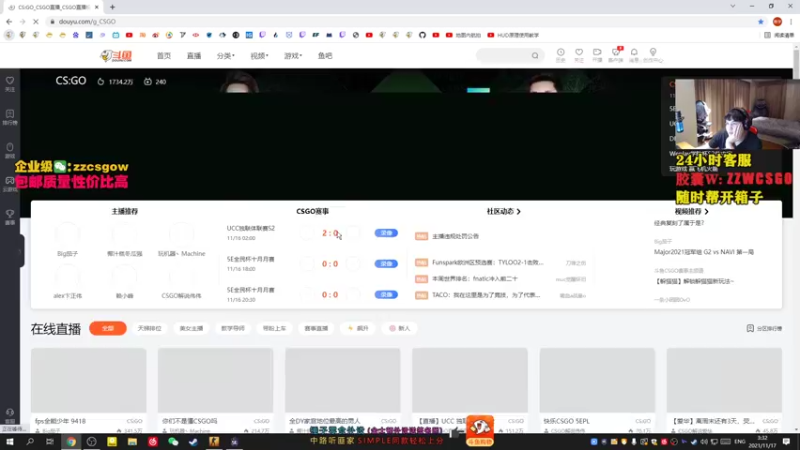This screenshot has height=450, width=800.
Task: Click the browser back arrow
Action: [9, 21]
